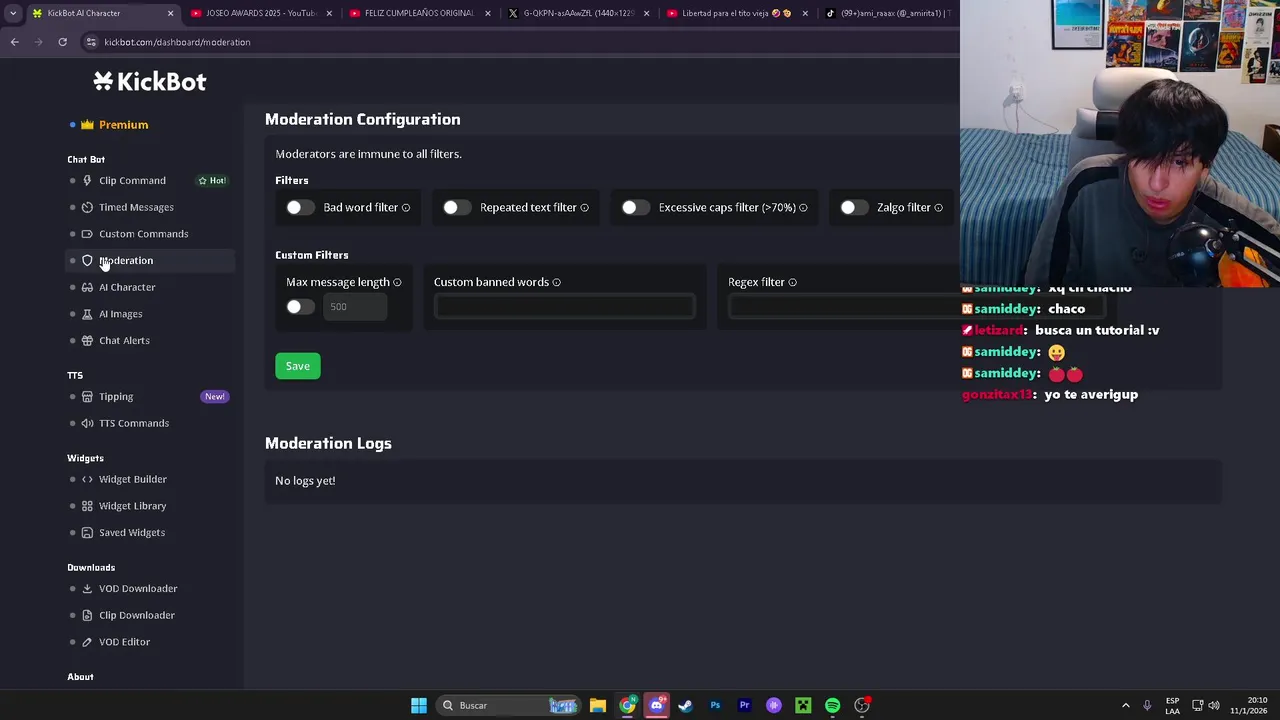Image resolution: width=1280 pixels, height=720 pixels.
Task: Click the Timed Messages clock icon
Action: tap(87, 207)
